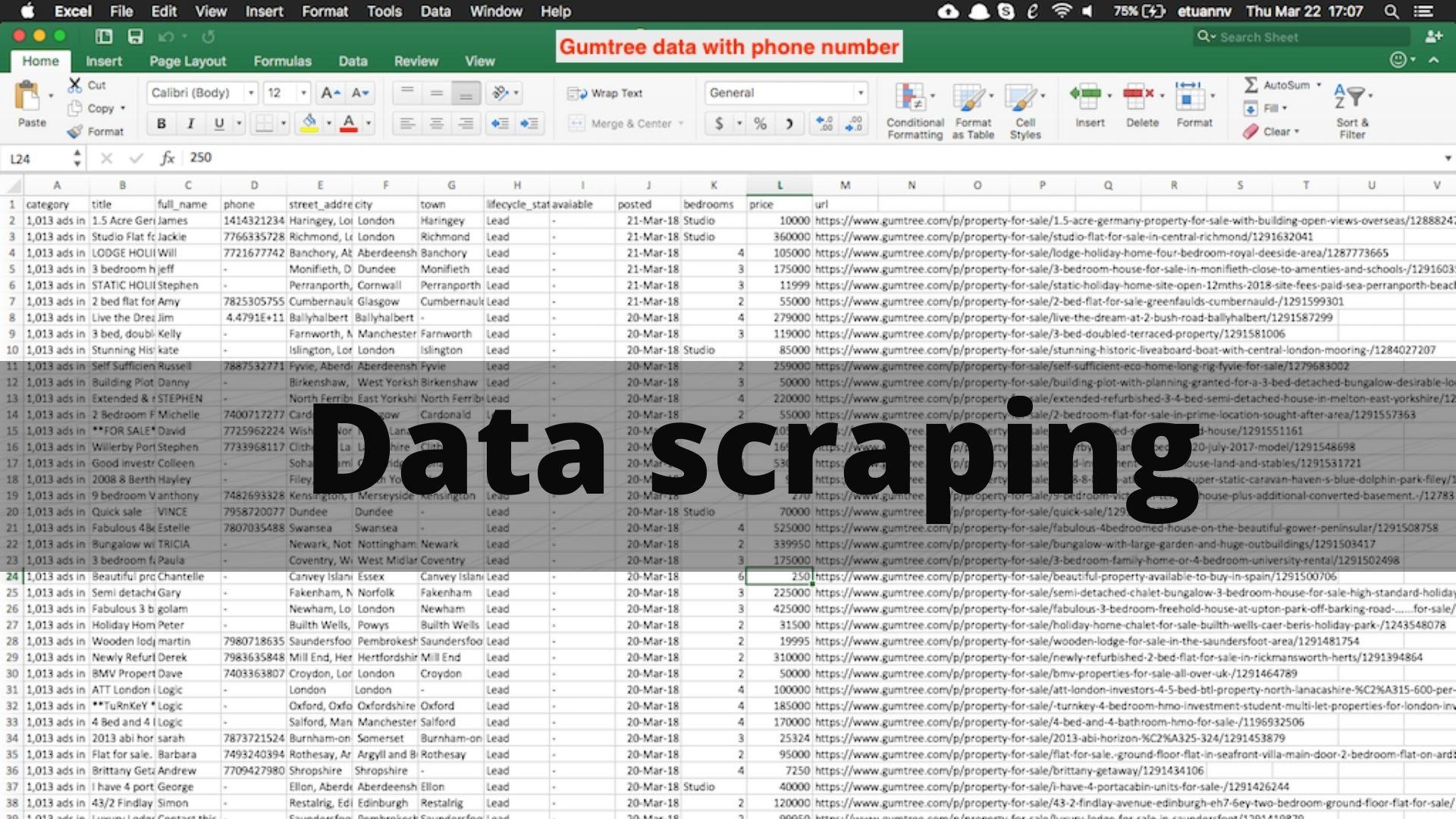Toggle italic formatting
The height and width of the screenshot is (819, 1456).
[190, 122]
